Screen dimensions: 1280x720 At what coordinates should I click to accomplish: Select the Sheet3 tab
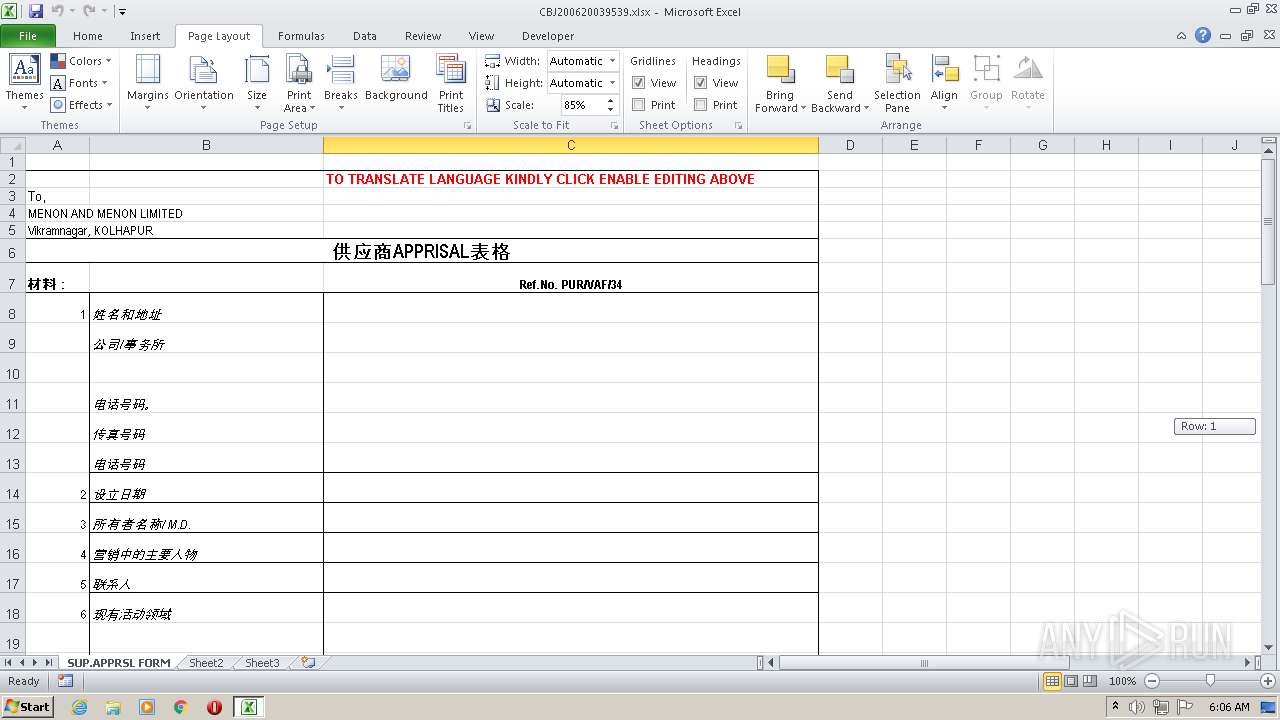pos(262,663)
